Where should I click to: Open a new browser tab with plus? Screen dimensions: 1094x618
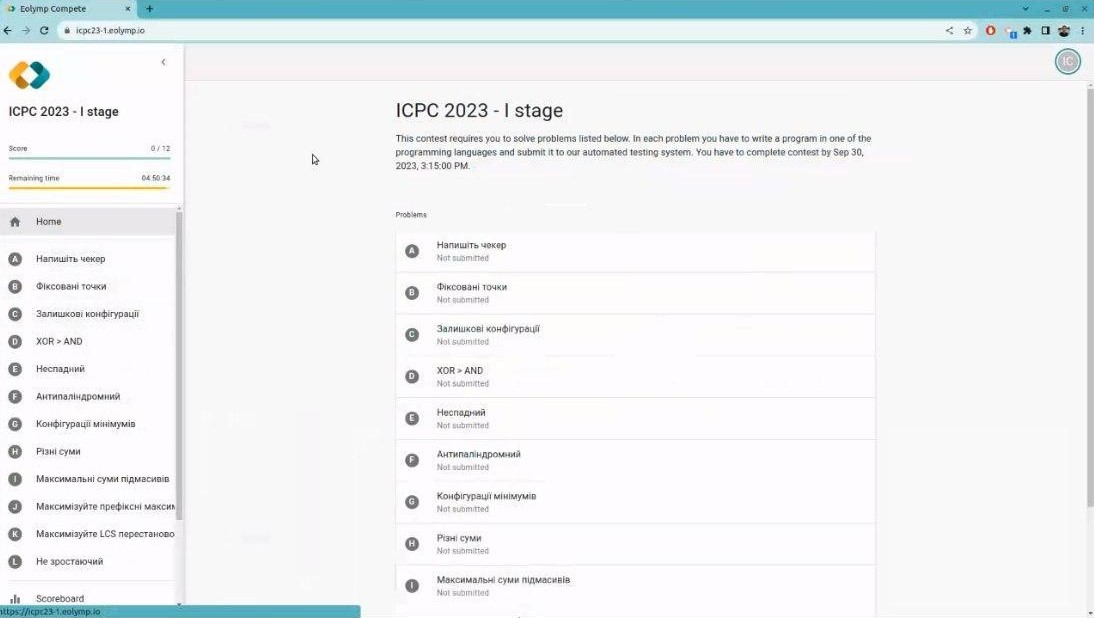click(149, 9)
